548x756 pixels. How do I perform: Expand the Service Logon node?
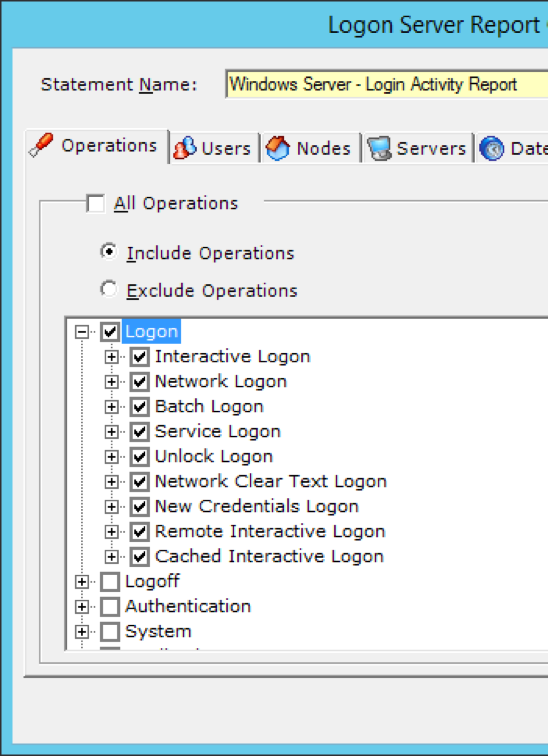pyautogui.click(x=111, y=432)
